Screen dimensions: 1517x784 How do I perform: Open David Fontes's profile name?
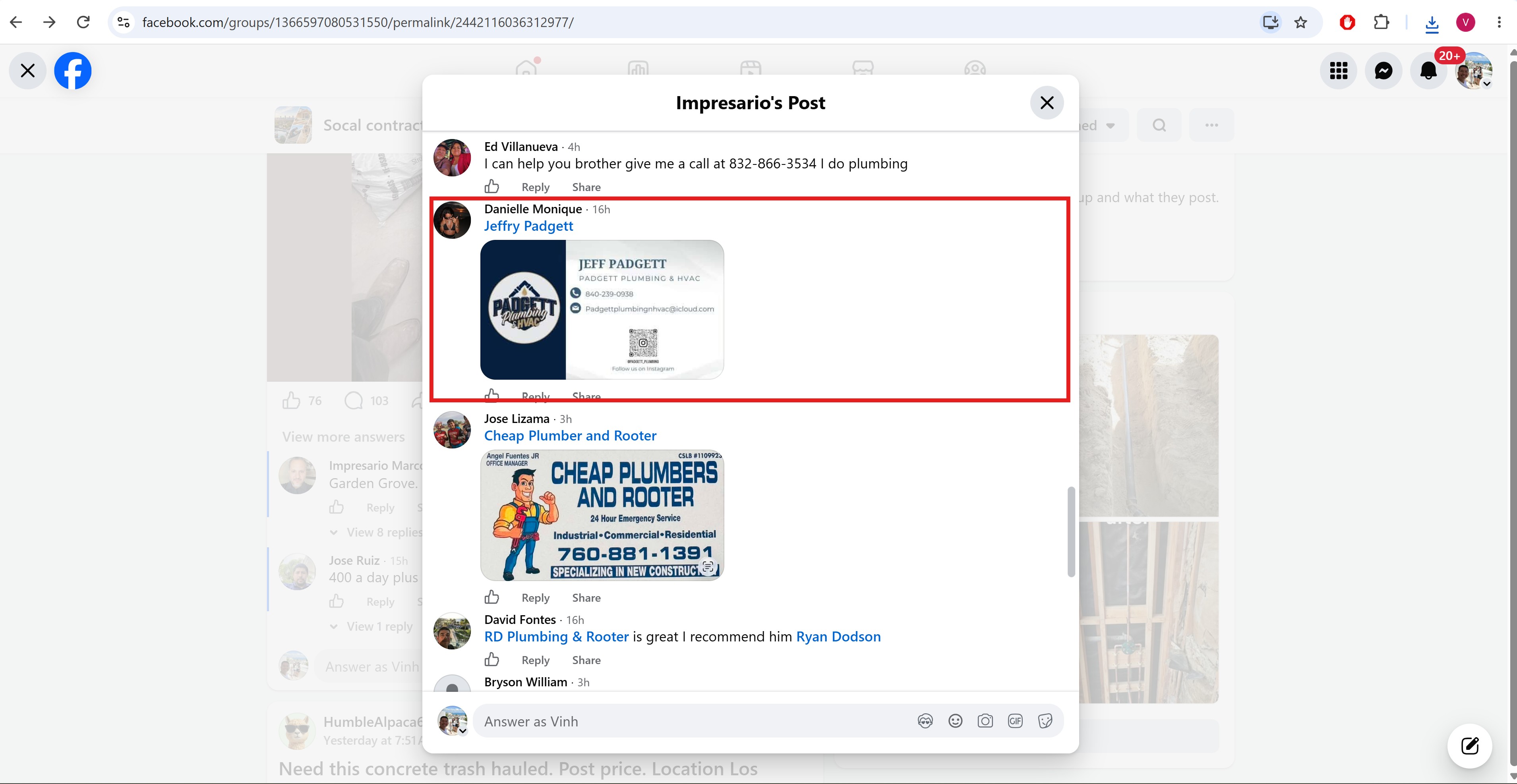pyautogui.click(x=520, y=620)
